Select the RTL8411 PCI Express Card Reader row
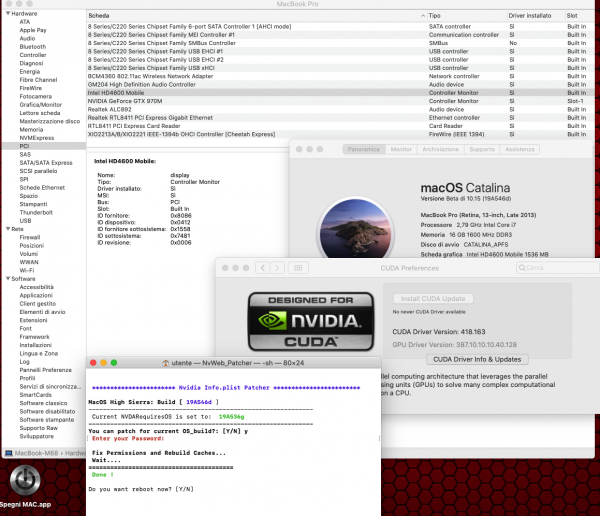600x516 pixels. [x=340, y=126]
